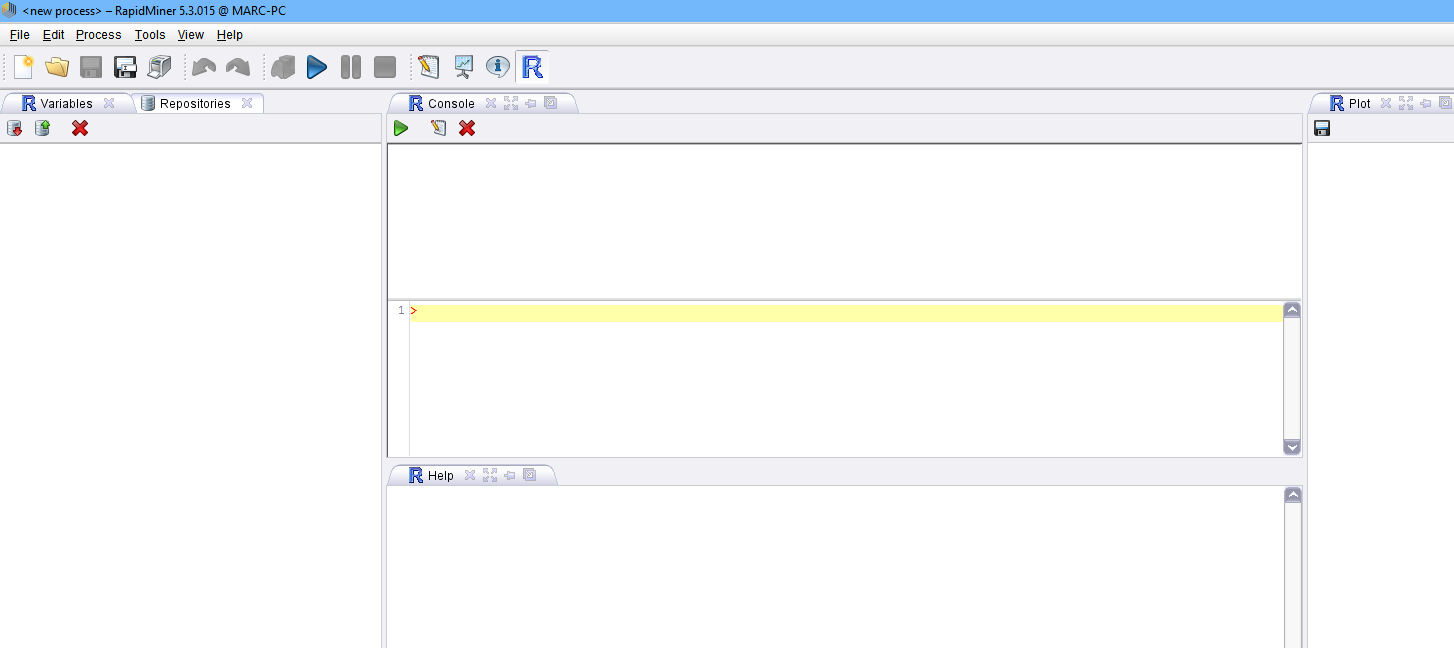Screen dimensions: 1454x648
Task: Print the process using the printer icon
Action: pyautogui.click(x=159, y=67)
